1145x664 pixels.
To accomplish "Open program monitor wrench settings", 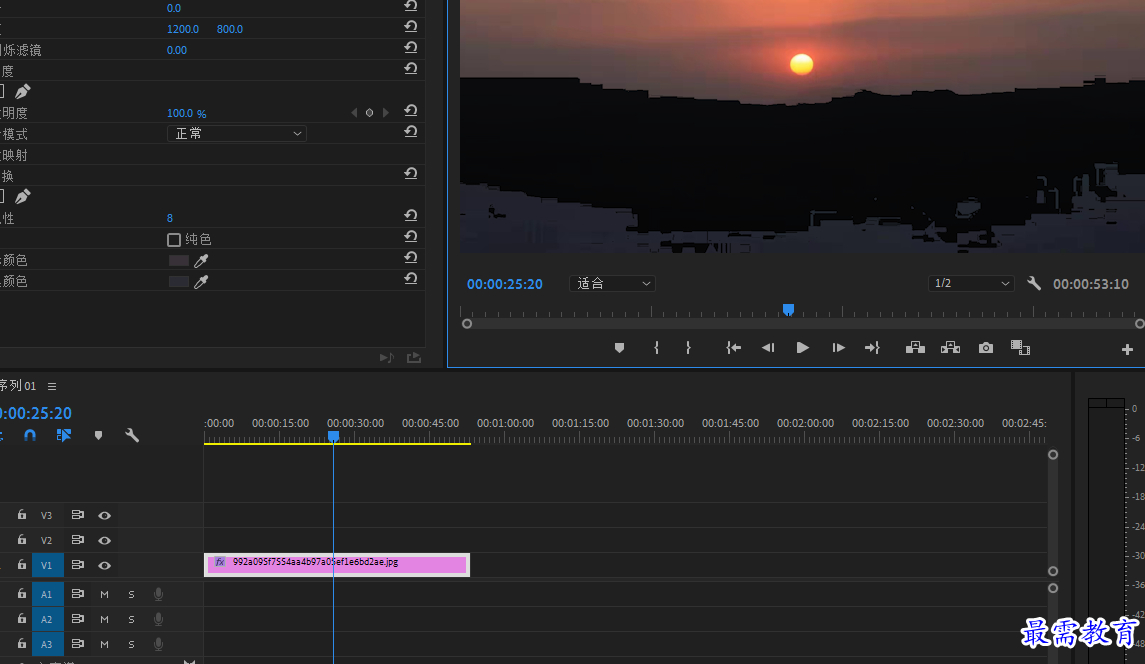I will [x=1033, y=283].
